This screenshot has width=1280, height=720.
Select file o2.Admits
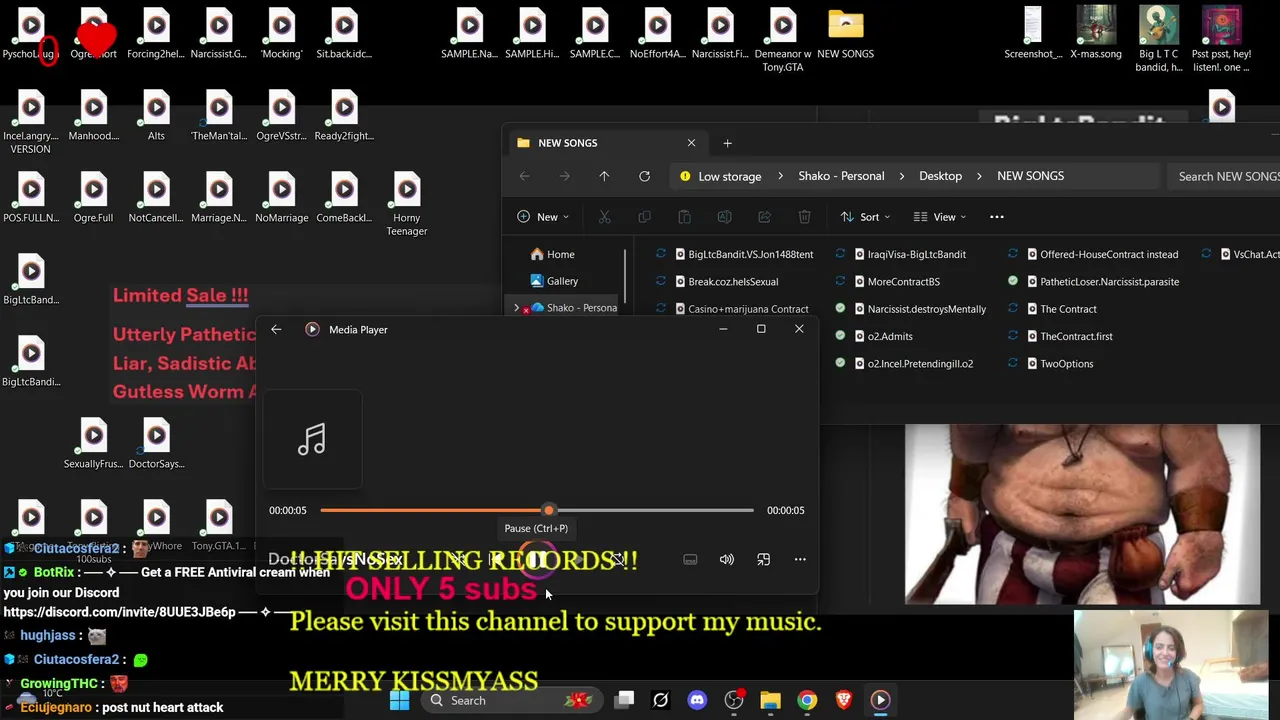889,336
